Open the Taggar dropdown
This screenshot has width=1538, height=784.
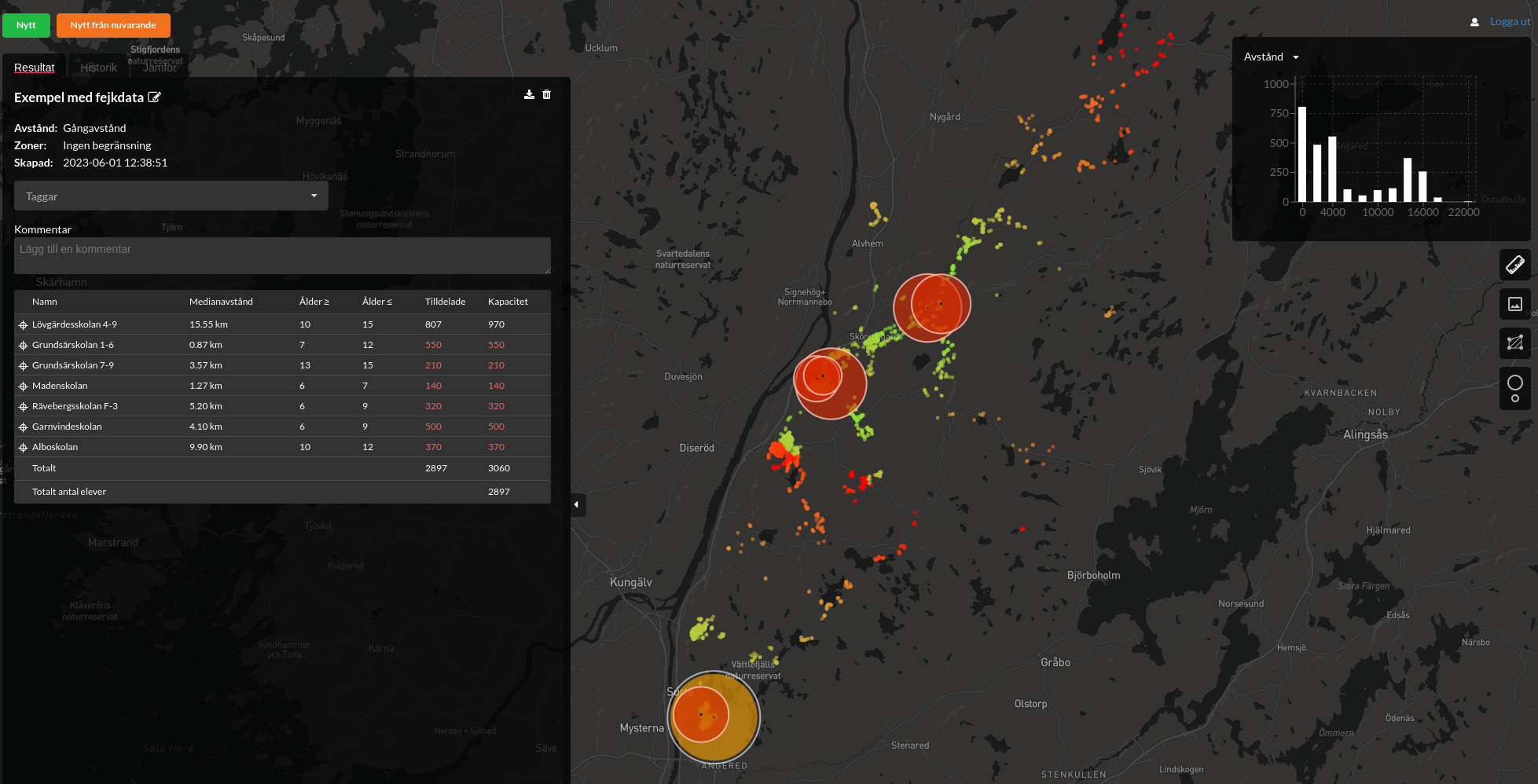click(171, 196)
